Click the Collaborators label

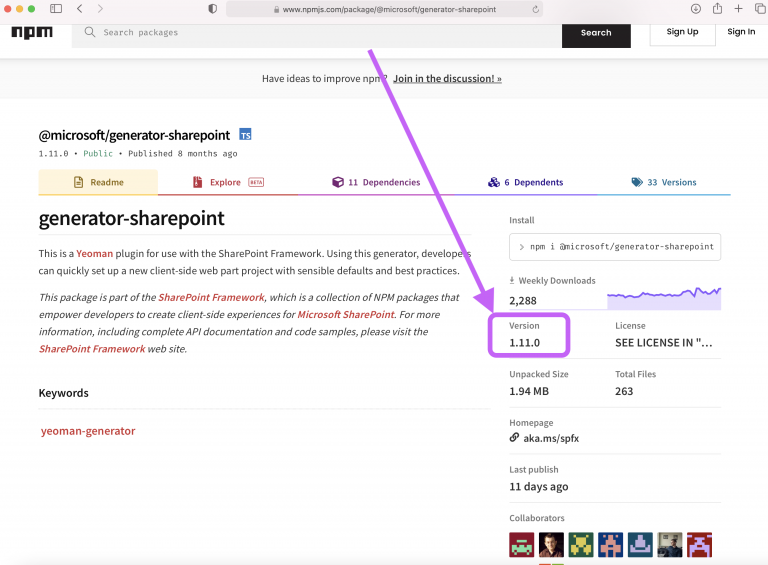click(537, 518)
